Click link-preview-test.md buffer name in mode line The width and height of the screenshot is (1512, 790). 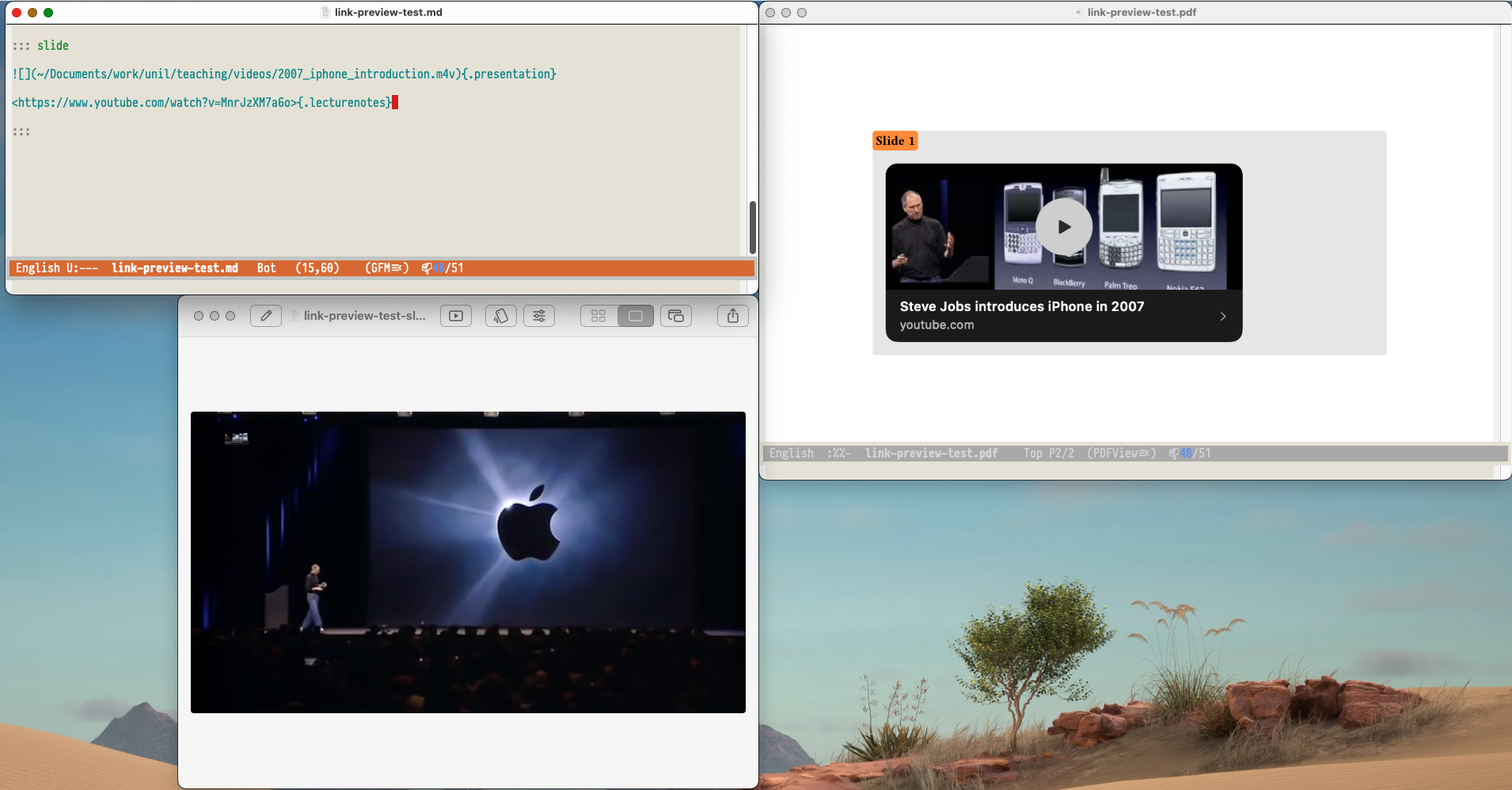coord(174,268)
